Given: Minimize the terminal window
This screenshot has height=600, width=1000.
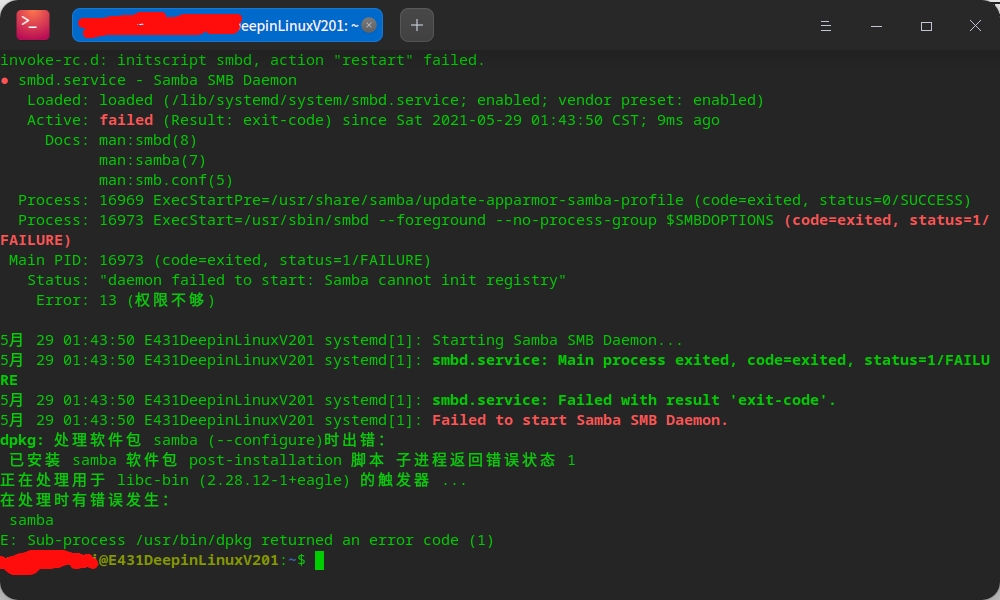Looking at the screenshot, I should pos(876,26).
